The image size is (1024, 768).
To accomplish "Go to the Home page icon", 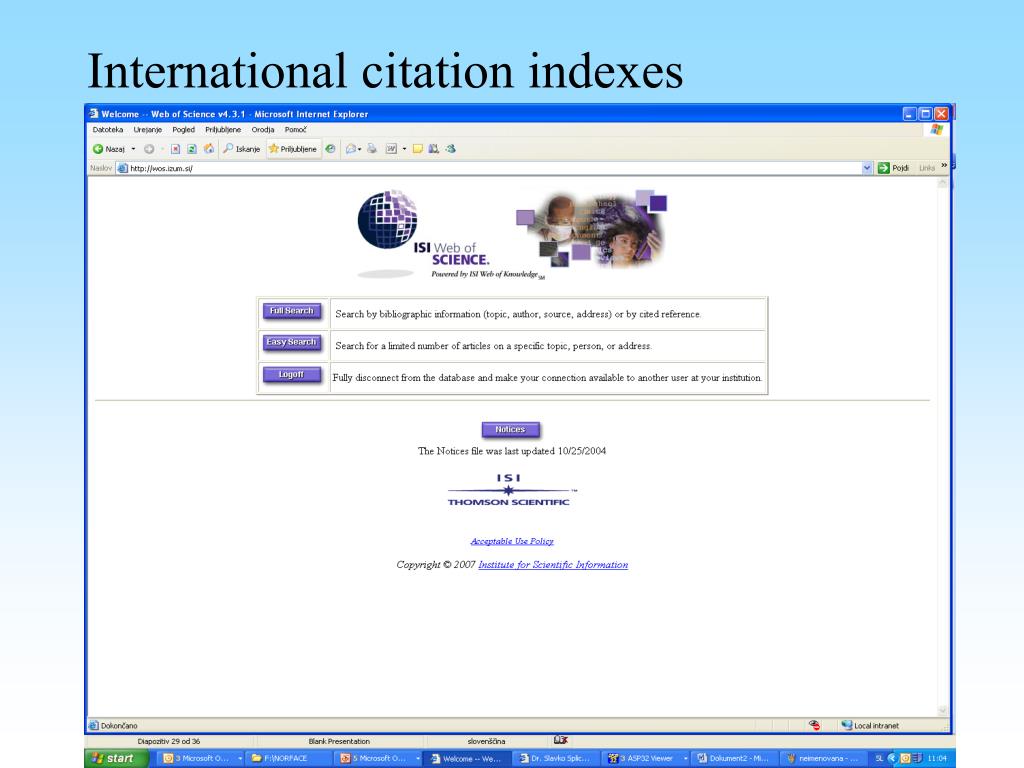I will 209,149.
